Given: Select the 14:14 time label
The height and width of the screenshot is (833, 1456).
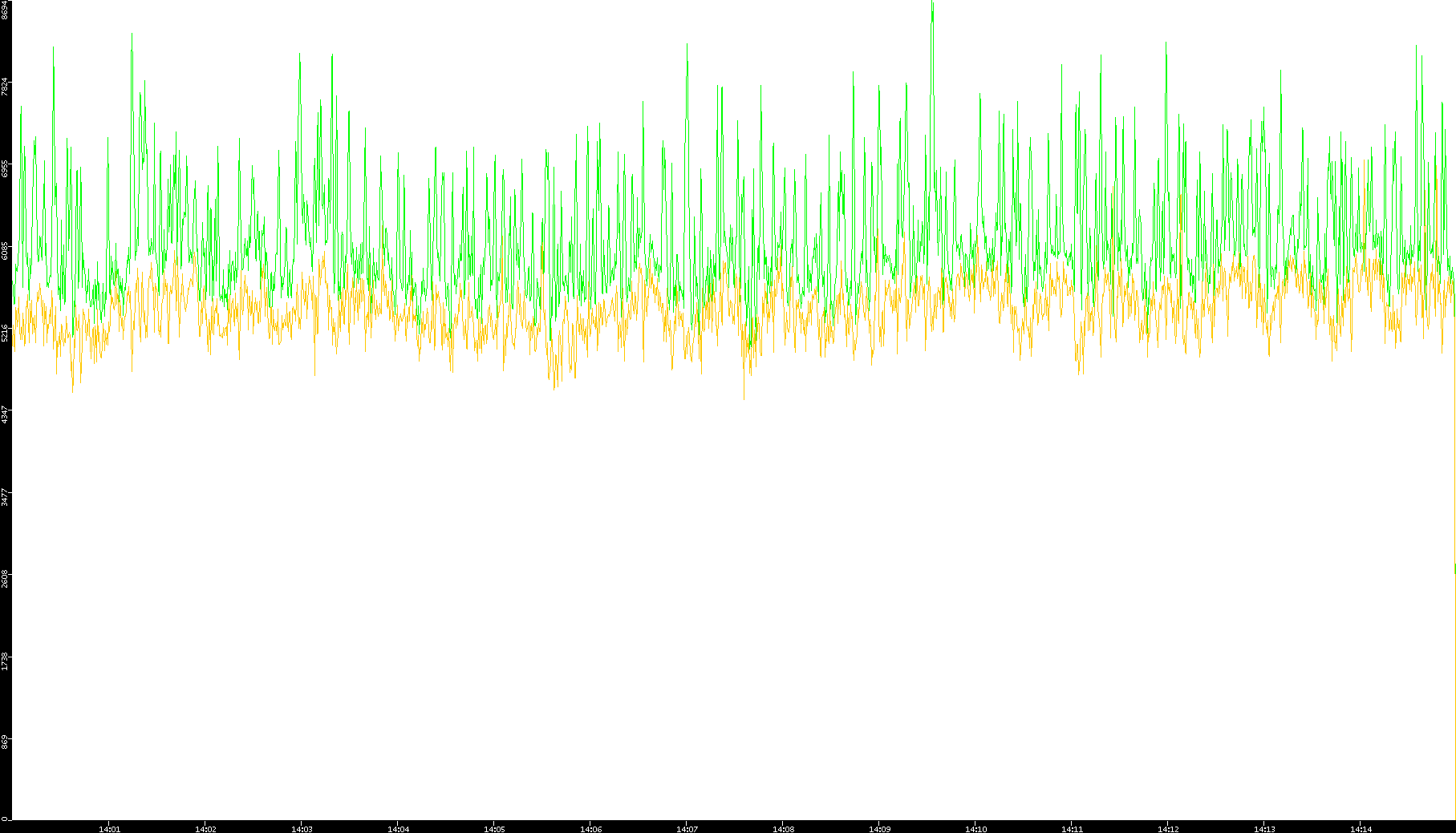Looking at the screenshot, I should click(1361, 829).
